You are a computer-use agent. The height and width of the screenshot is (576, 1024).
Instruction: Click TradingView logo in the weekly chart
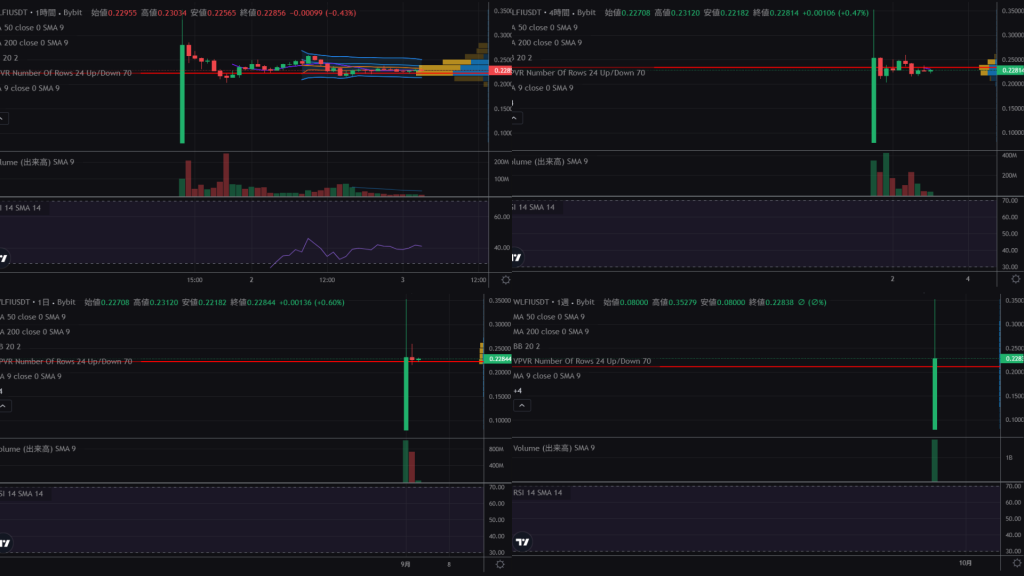[521, 543]
